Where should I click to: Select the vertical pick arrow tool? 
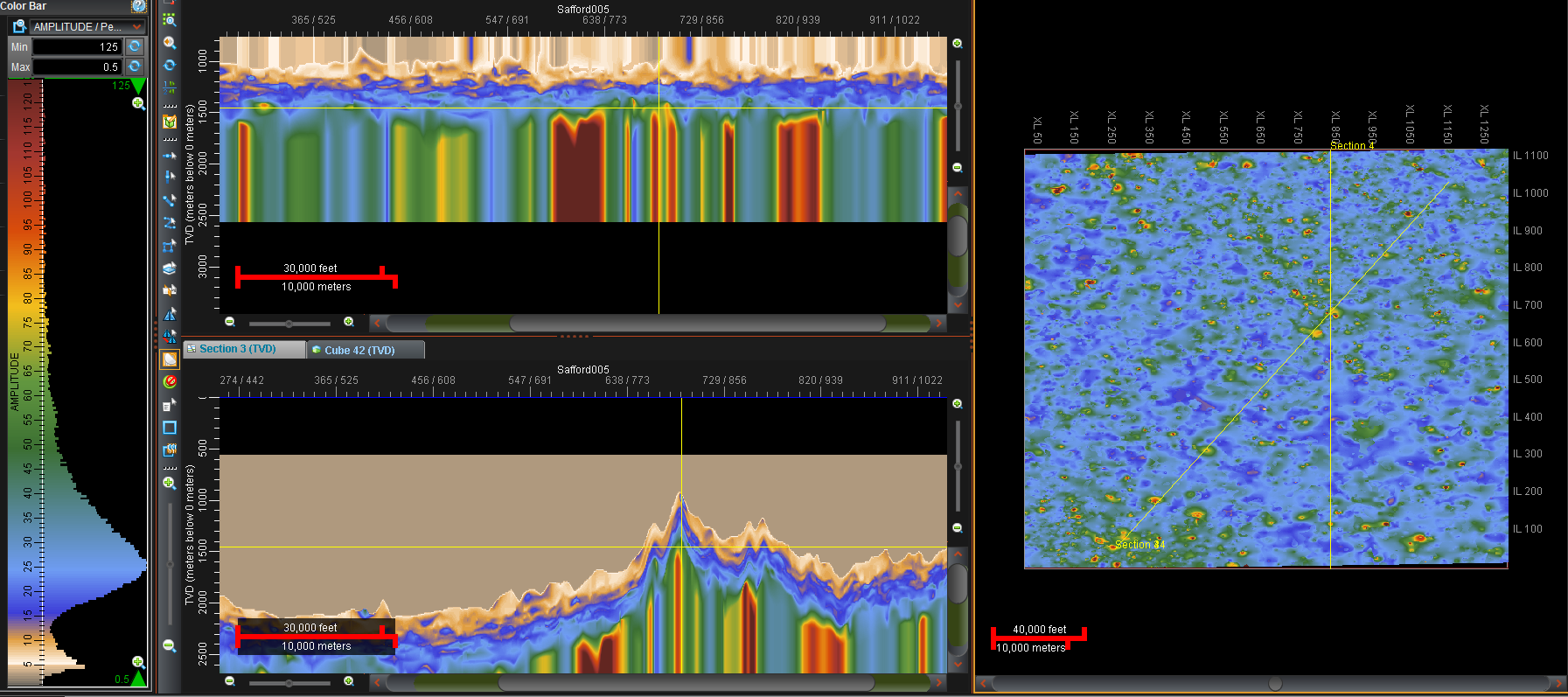[x=170, y=177]
